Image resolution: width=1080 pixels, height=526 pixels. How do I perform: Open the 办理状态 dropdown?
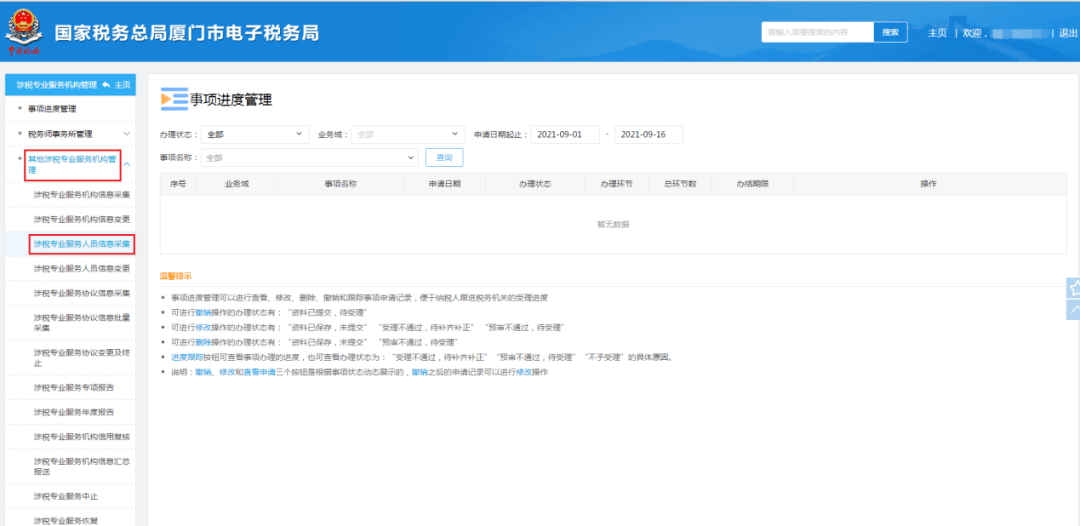tap(255, 134)
